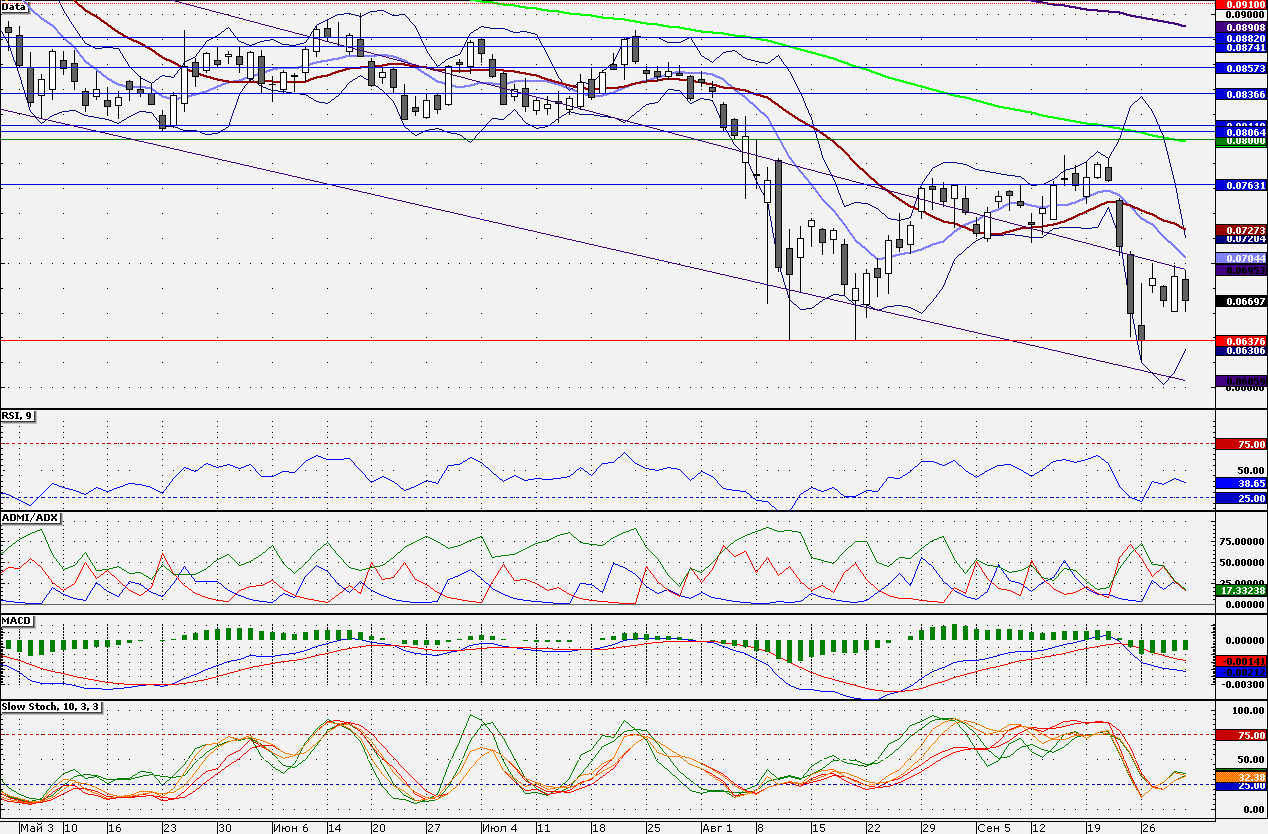Select the 0.08820 price level label
Image resolution: width=1268 pixels, height=834 pixels.
1241,38
